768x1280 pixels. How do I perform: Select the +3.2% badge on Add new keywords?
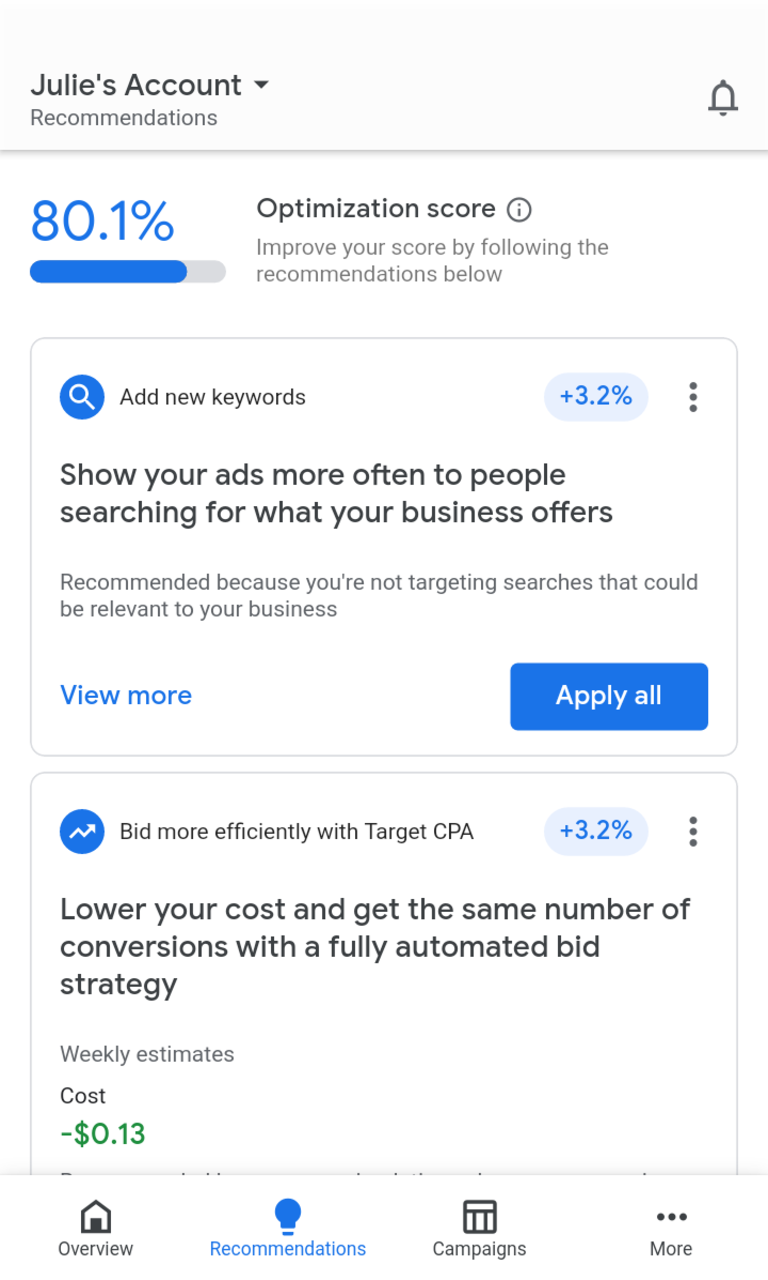[595, 396]
